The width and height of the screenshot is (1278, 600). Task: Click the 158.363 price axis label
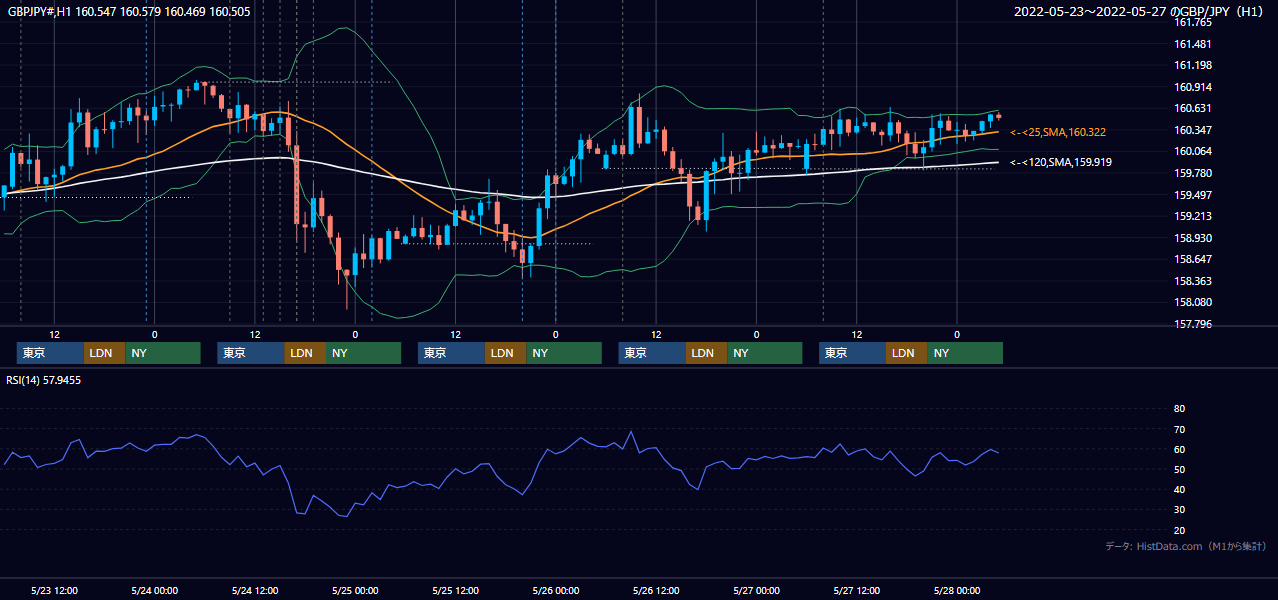click(x=1193, y=281)
